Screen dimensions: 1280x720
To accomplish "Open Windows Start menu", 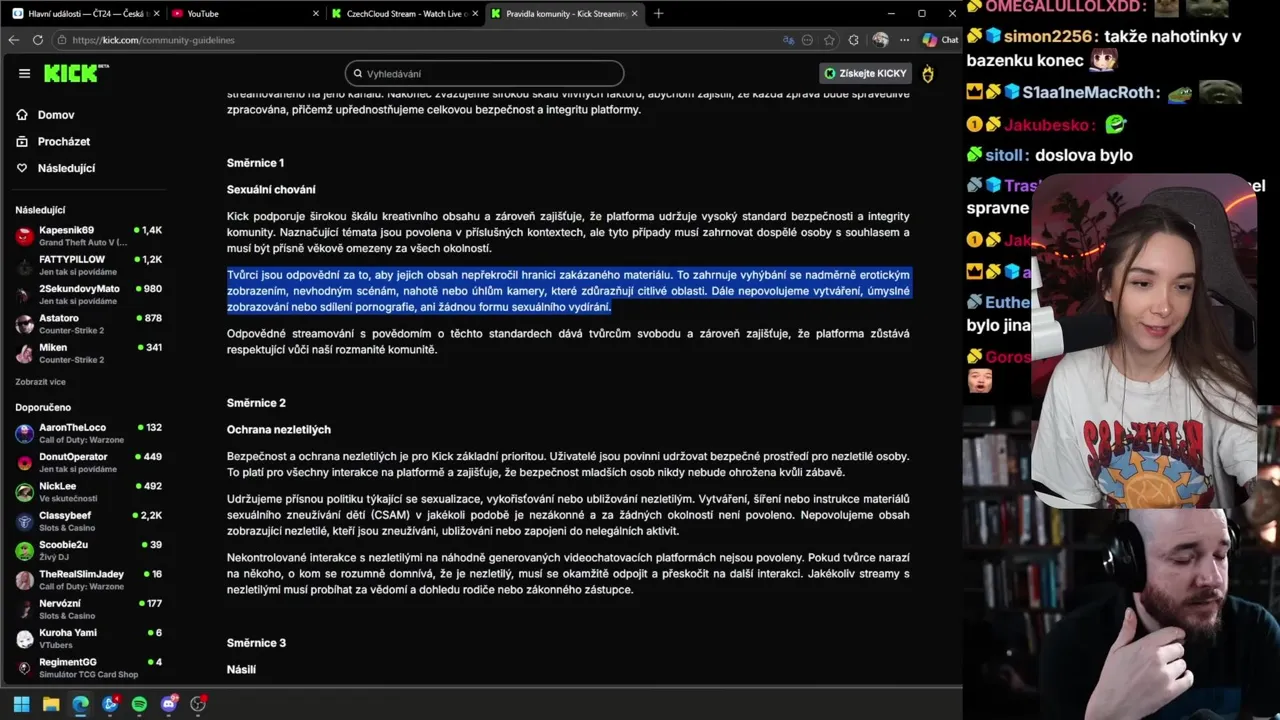I will tap(21, 704).
